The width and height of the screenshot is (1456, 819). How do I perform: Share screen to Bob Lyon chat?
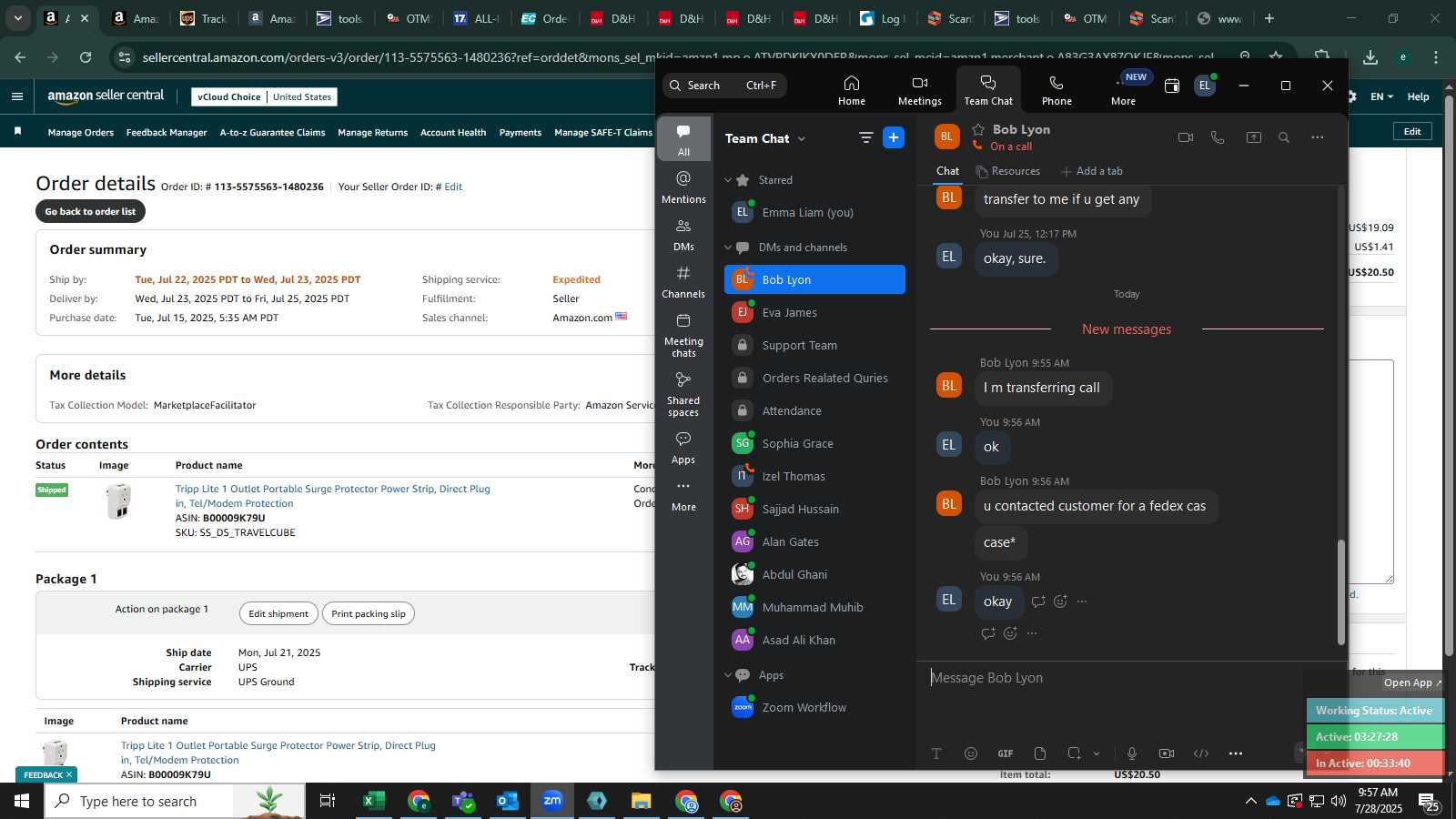[x=1253, y=137]
